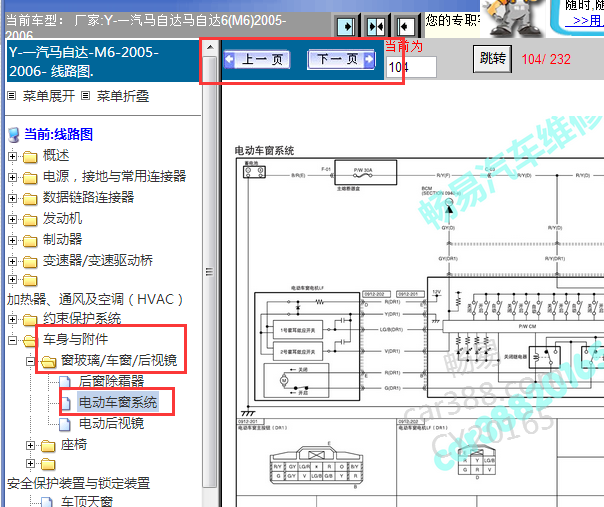The image size is (604, 507).
Task: Click the 电动后视镜 page icon
Action: [65, 424]
